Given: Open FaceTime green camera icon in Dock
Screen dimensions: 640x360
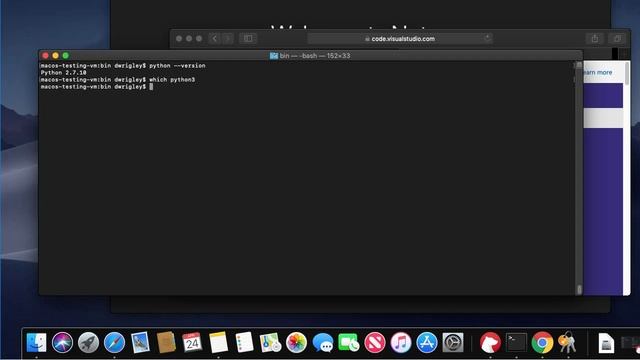Looking at the screenshot, I should pyautogui.click(x=349, y=342).
